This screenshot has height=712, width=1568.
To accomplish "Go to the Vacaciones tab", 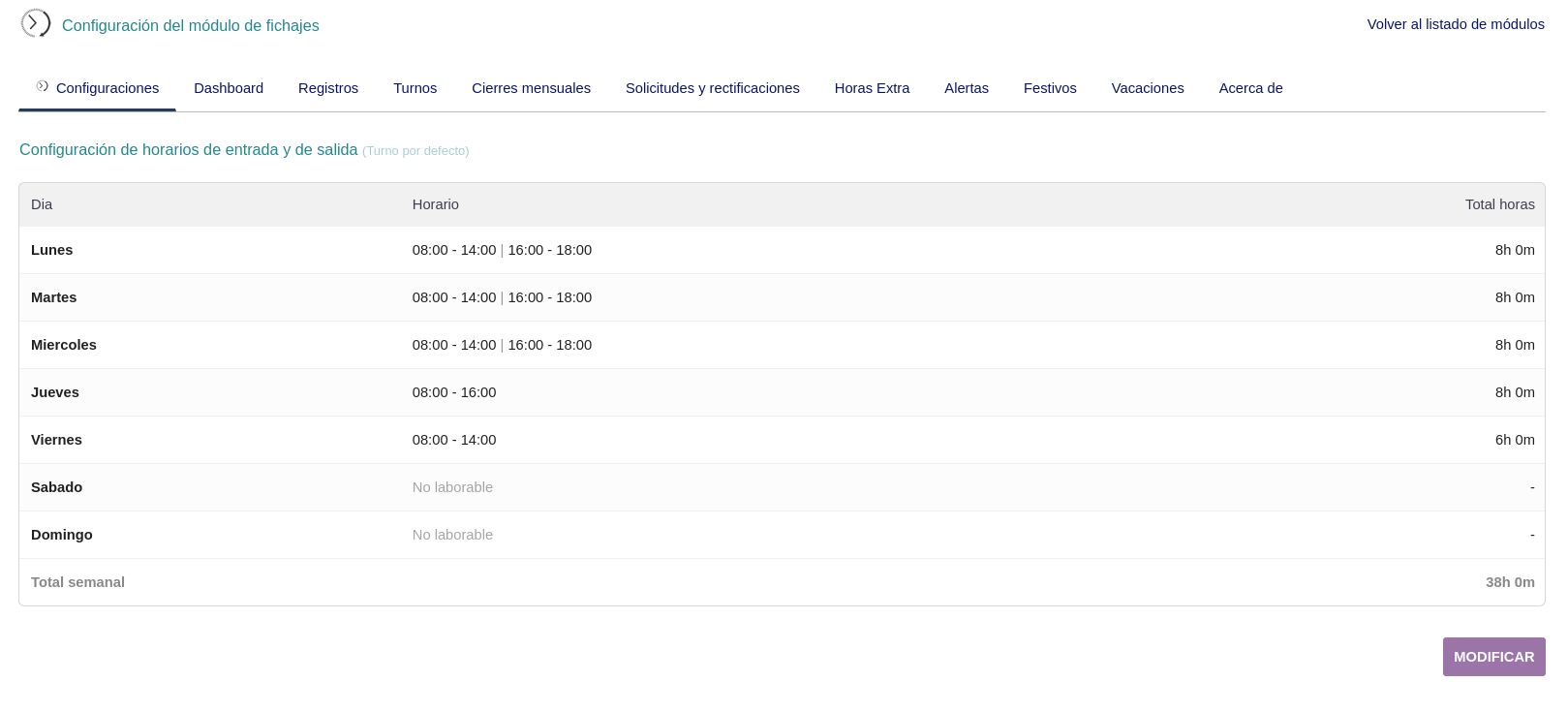I will [x=1147, y=88].
